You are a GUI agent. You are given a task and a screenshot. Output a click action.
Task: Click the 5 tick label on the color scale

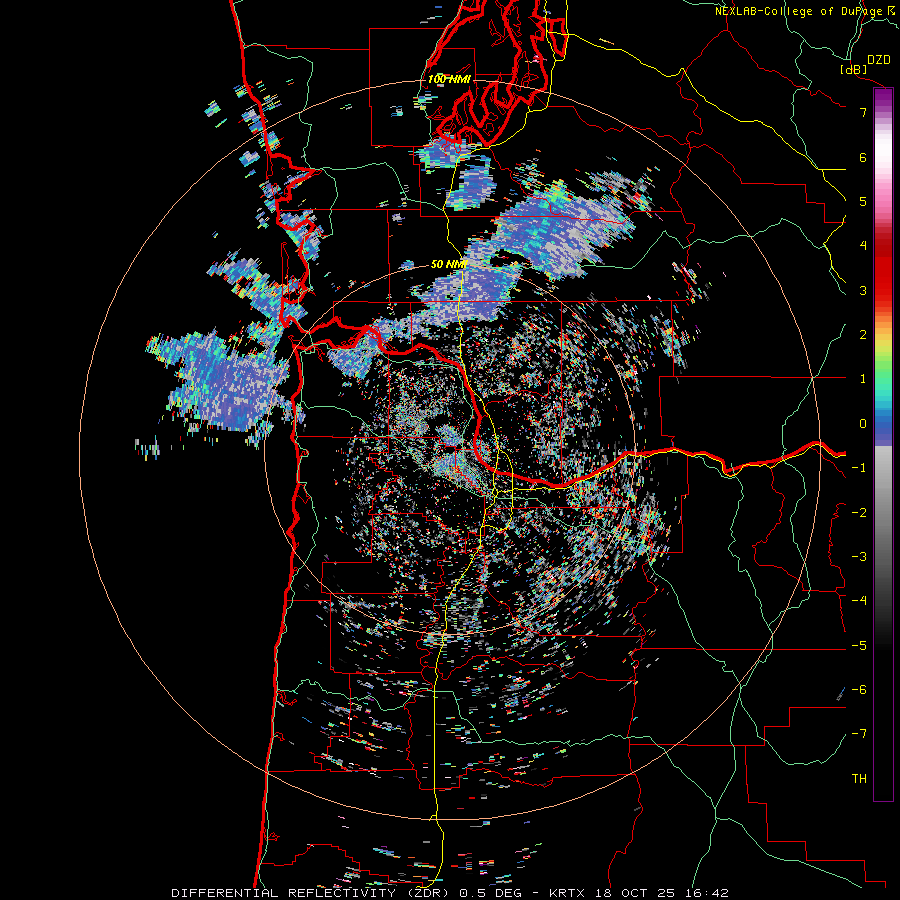(x=863, y=201)
